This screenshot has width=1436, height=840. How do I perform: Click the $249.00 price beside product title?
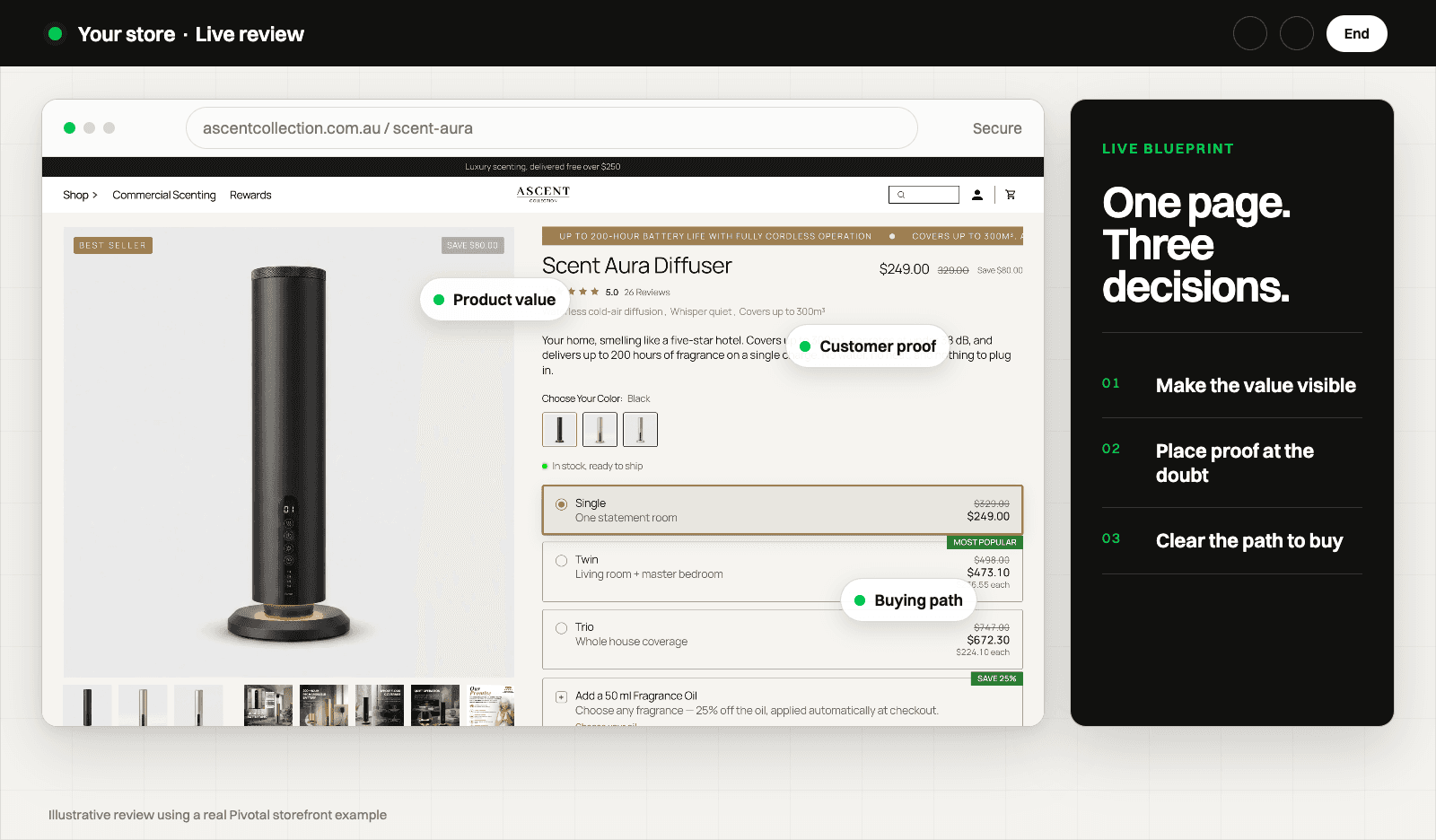click(904, 269)
